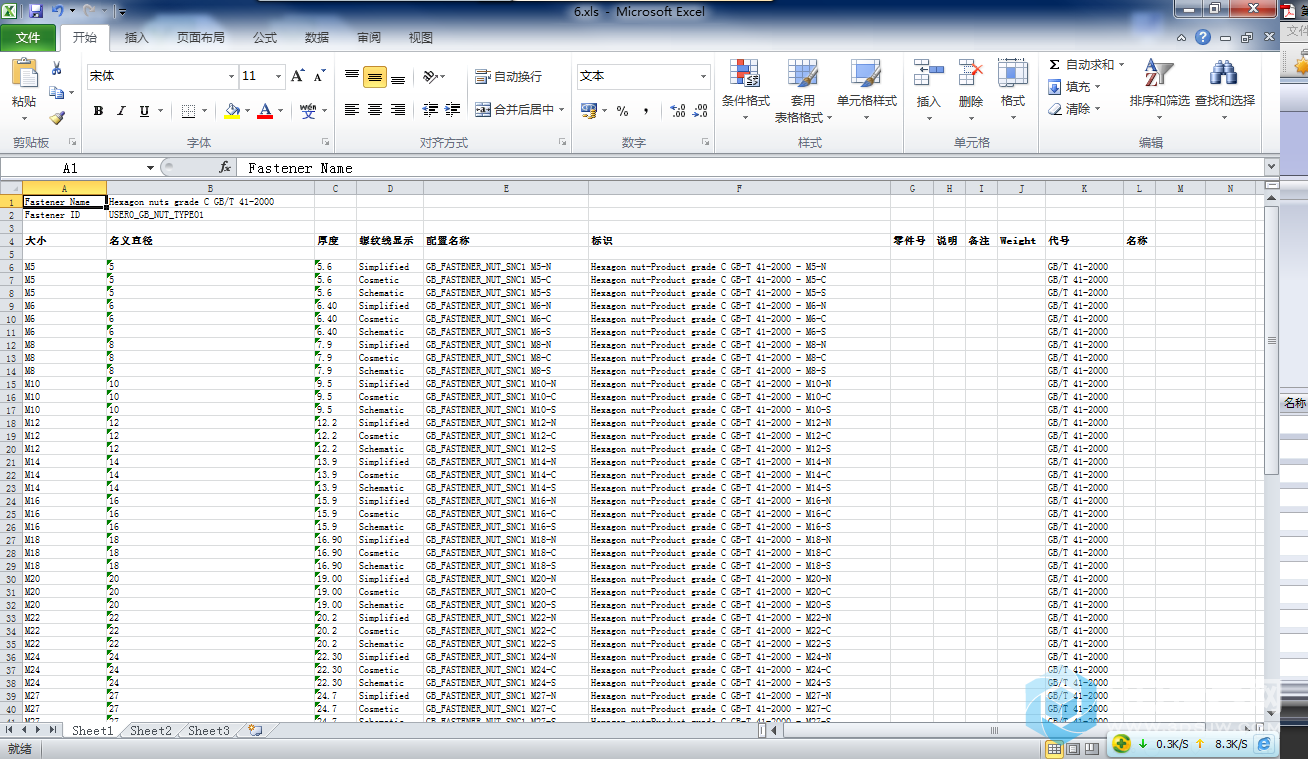Click the insert function fx button
1308x759 pixels.
(x=225, y=168)
